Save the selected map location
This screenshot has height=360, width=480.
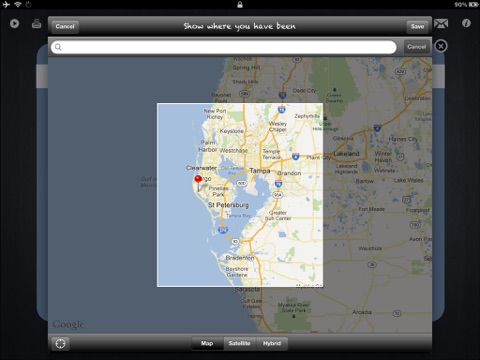(x=417, y=26)
